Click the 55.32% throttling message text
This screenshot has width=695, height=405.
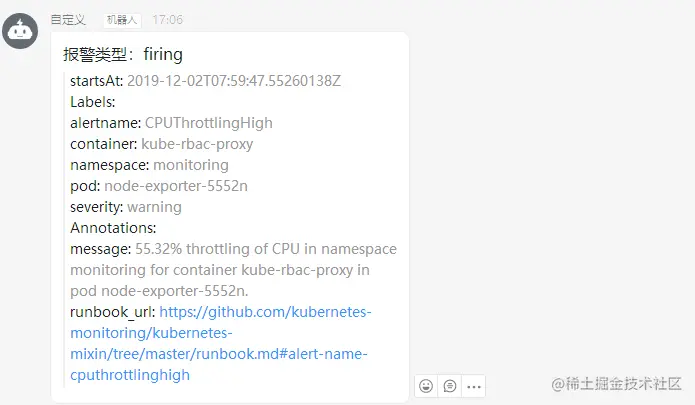[x=265, y=249]
